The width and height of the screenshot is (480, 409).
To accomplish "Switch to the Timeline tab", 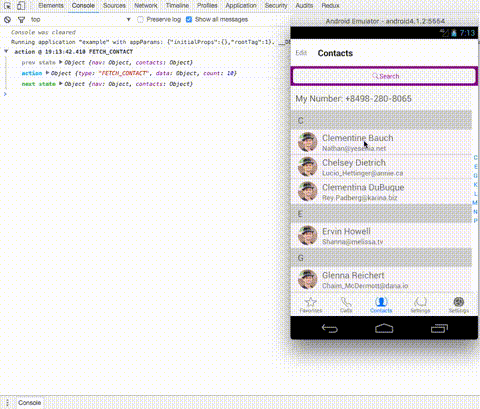I will pos(177,6).
